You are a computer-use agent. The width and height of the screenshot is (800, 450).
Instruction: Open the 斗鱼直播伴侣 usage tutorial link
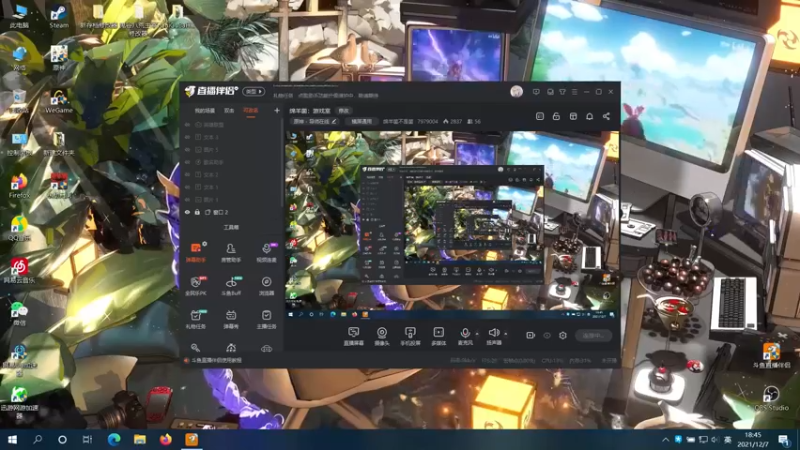pyautogui.click(x=216, y=360)
